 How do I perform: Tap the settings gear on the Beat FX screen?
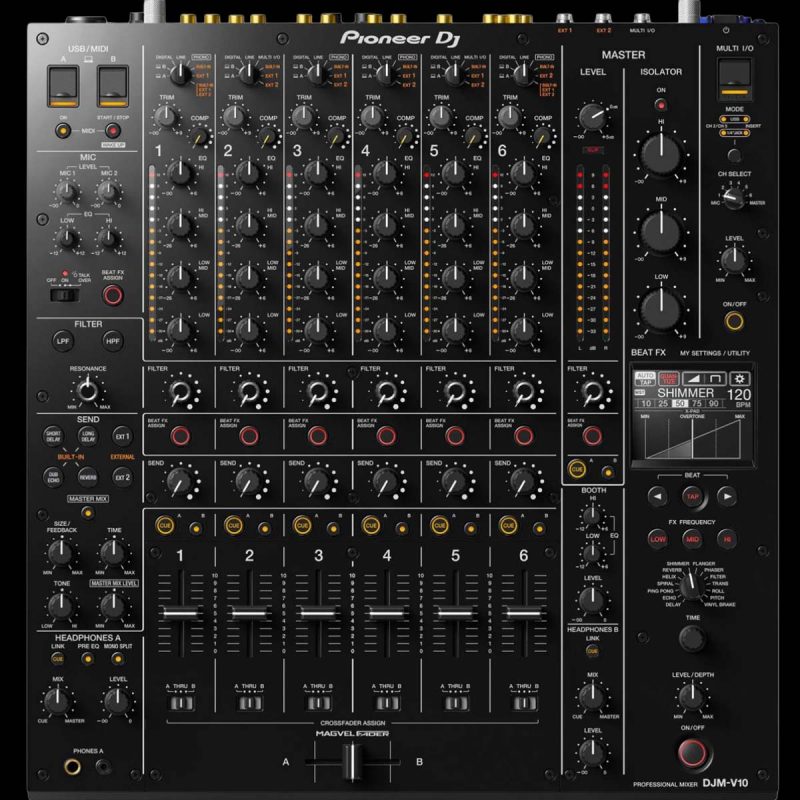click(x=739, y=379)
